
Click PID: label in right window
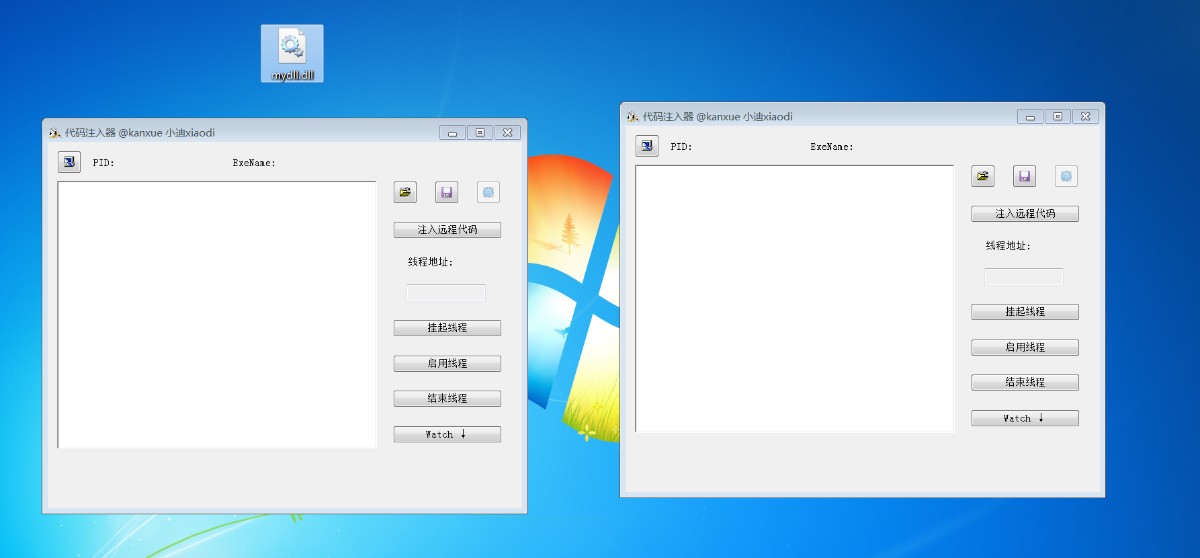pyautogui.click(x=681, y=147)
